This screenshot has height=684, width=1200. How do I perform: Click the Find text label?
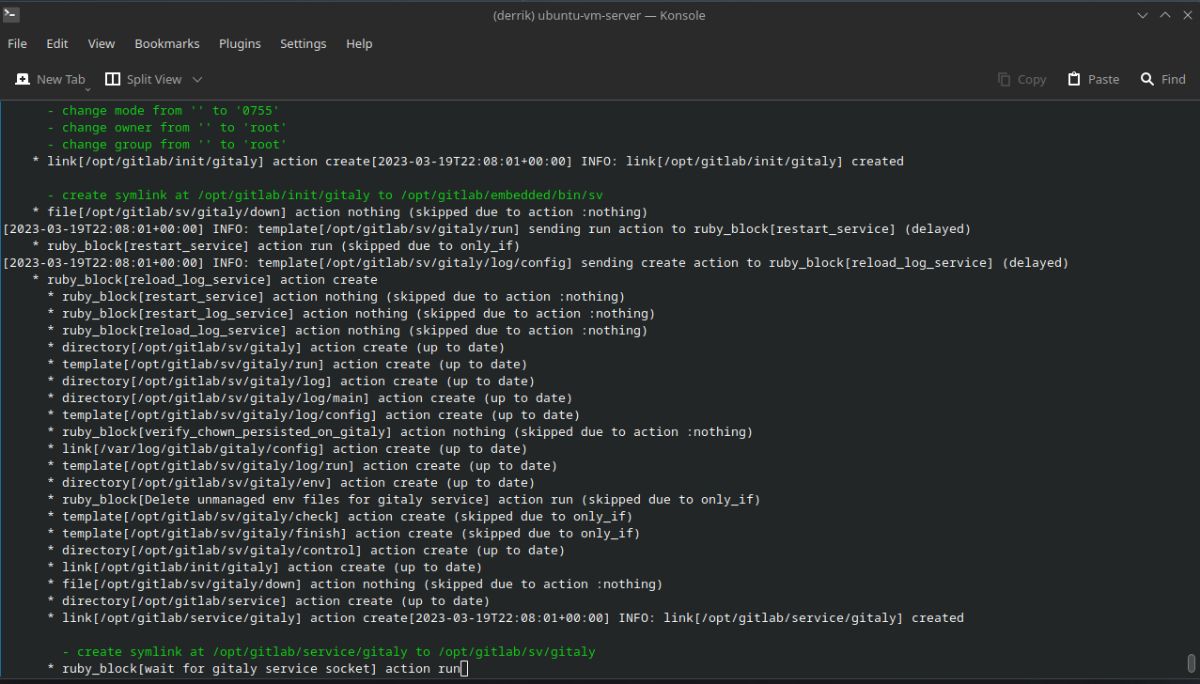click(x=1173, y=79)
